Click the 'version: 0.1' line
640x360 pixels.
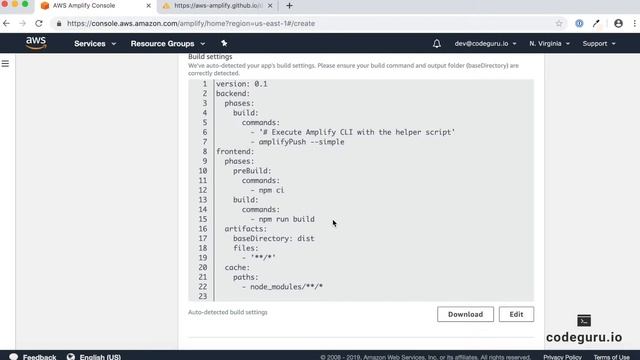[242, 84]
